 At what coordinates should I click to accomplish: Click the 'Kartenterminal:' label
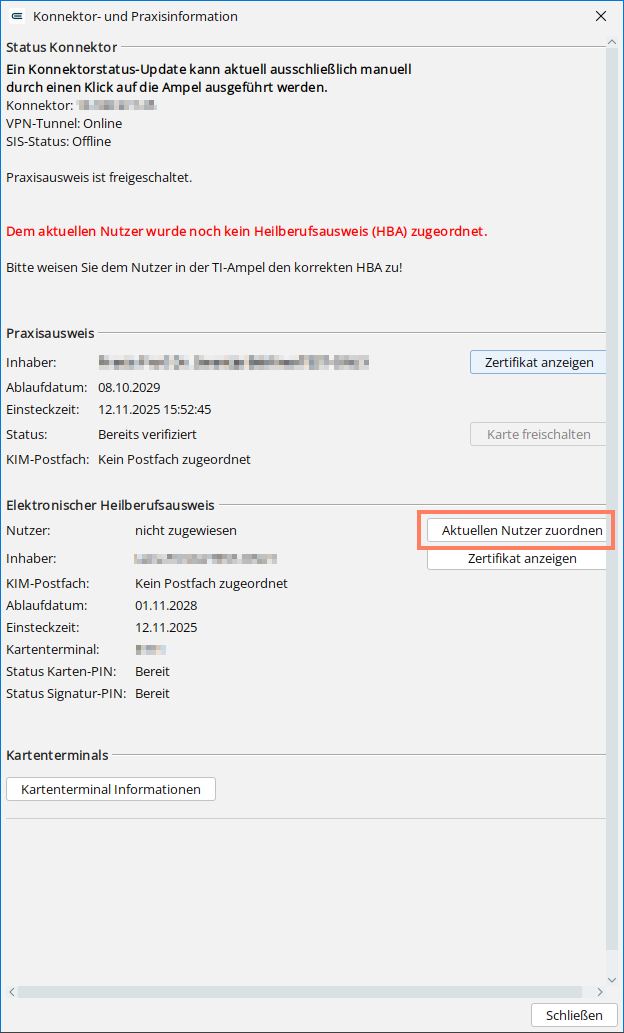click(53, 650)
